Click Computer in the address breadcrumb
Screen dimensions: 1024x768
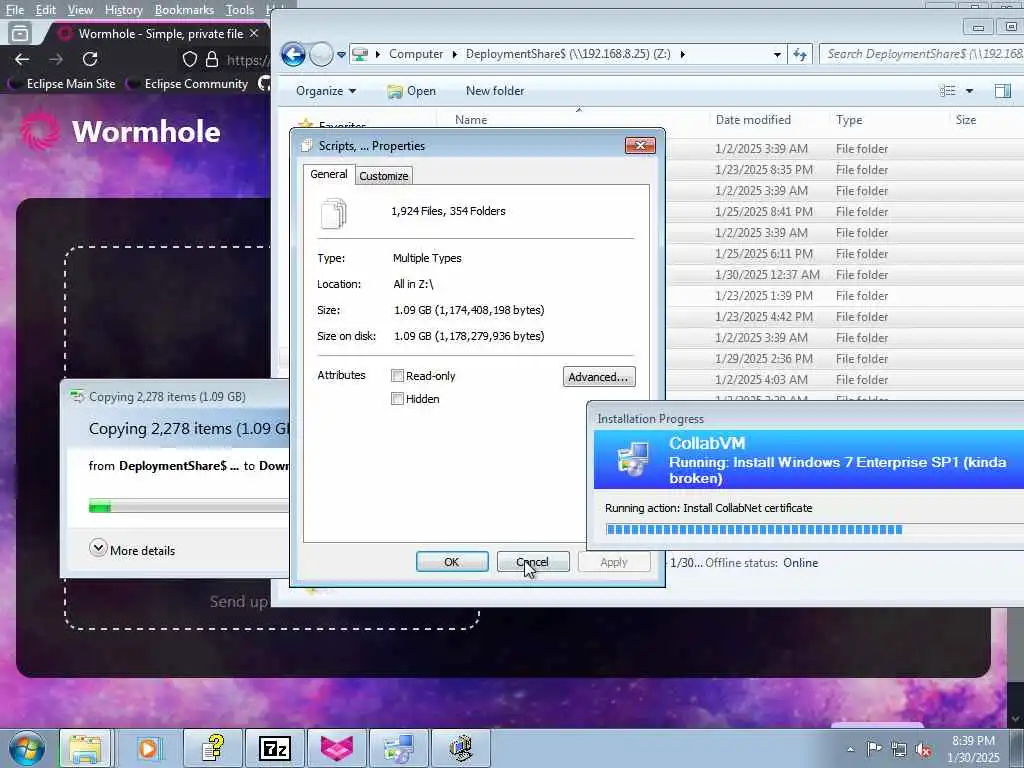416,54
